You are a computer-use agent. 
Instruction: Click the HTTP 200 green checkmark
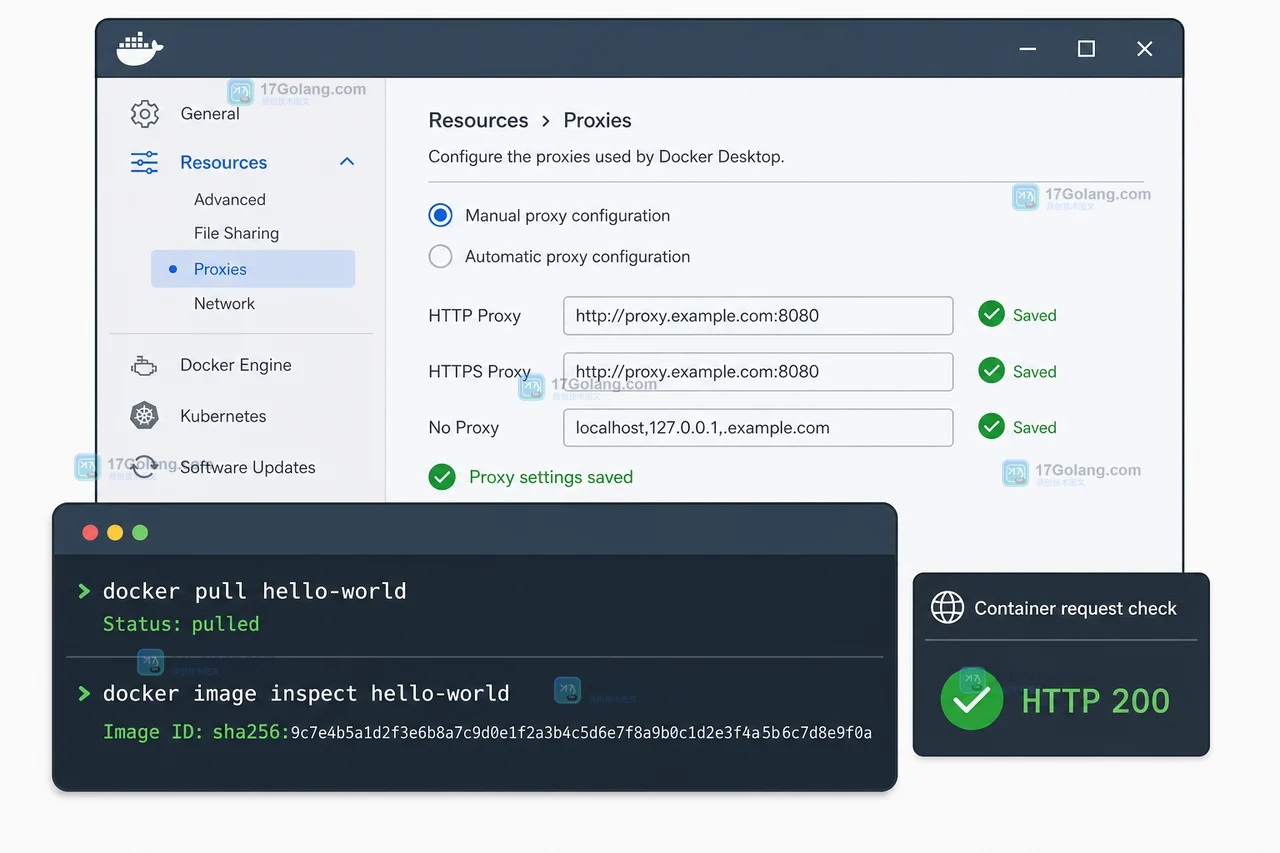[x=972, y=700]
